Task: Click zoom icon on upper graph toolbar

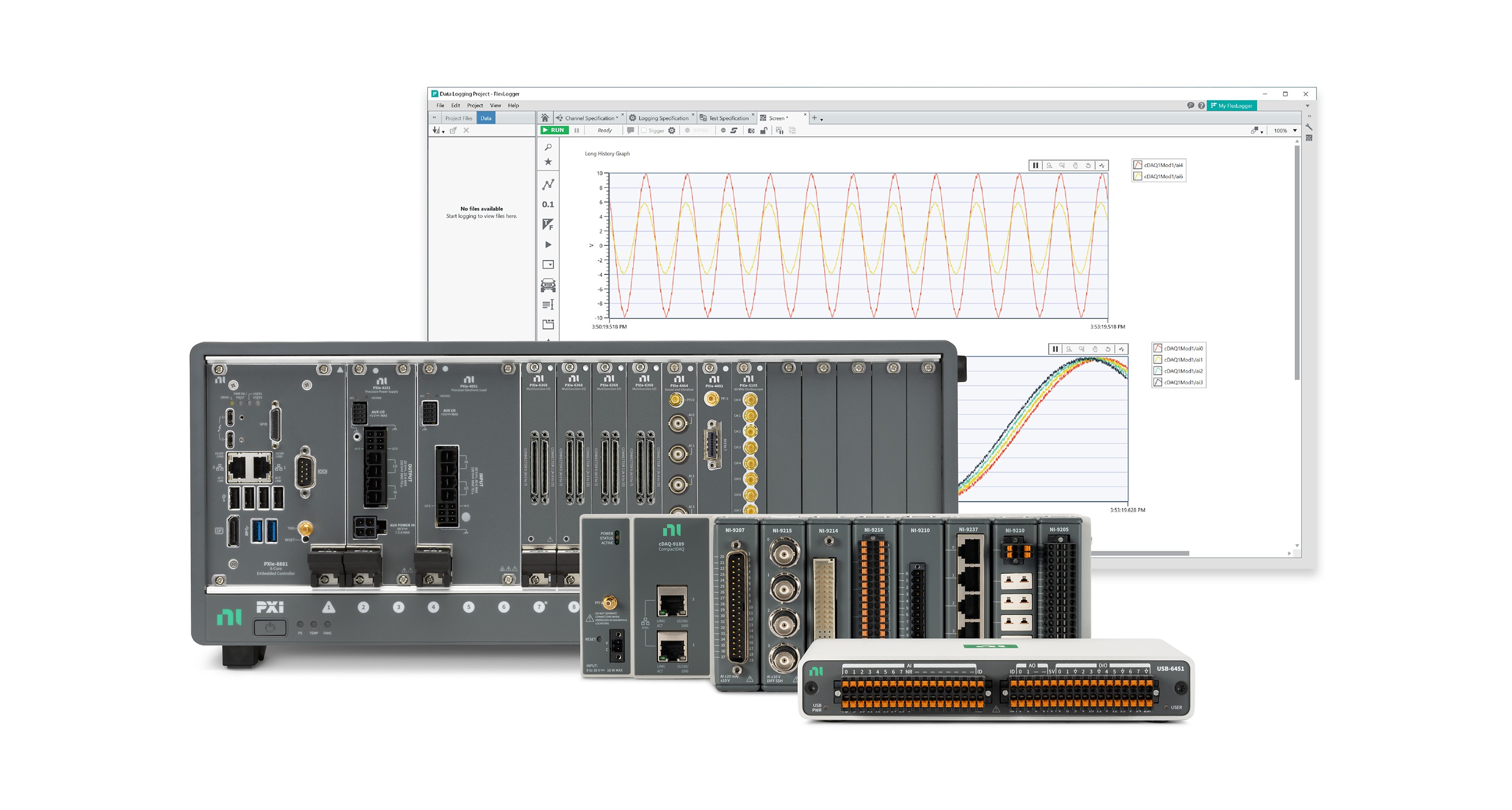Action: (1050, 165)
